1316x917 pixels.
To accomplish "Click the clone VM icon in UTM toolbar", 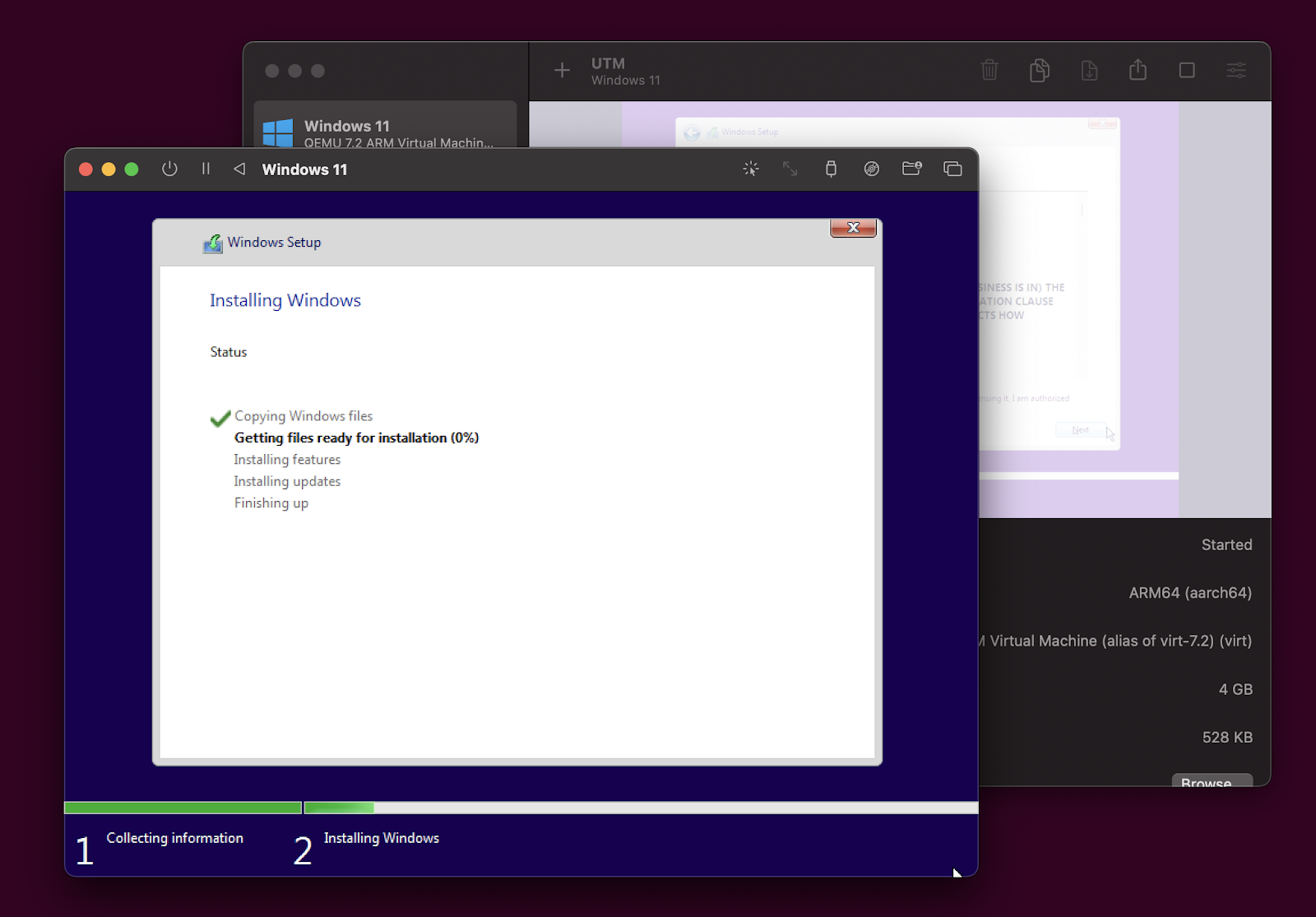I will coord(1040,71).
